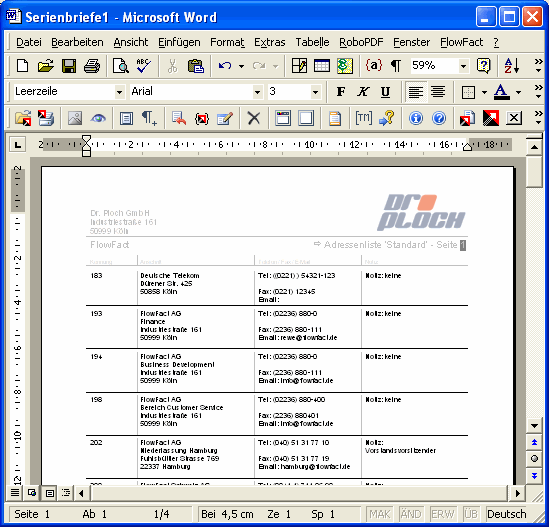The width and height of the screenshot is (549, 527).
Task: Click the ruler tab type selector
Action: pos(18,145)
